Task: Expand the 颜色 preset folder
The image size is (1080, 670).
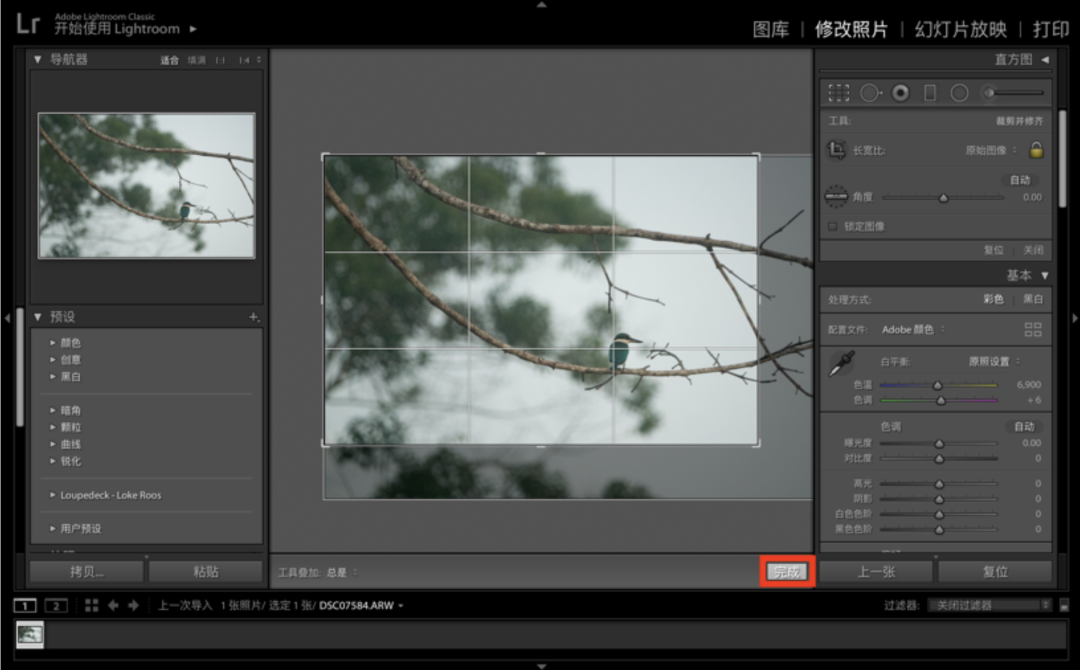Action: (x=70, y=343)
